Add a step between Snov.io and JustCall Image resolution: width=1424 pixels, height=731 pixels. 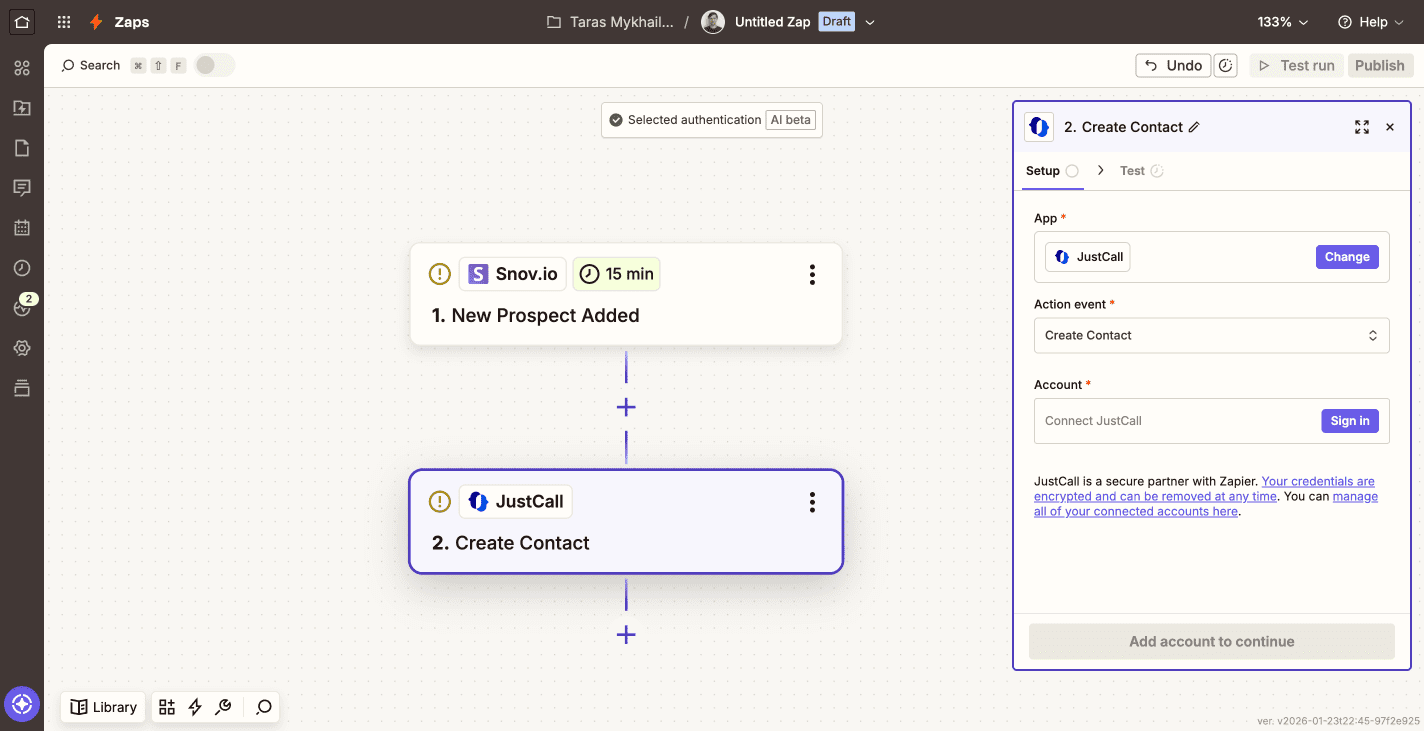click(626, 407)
